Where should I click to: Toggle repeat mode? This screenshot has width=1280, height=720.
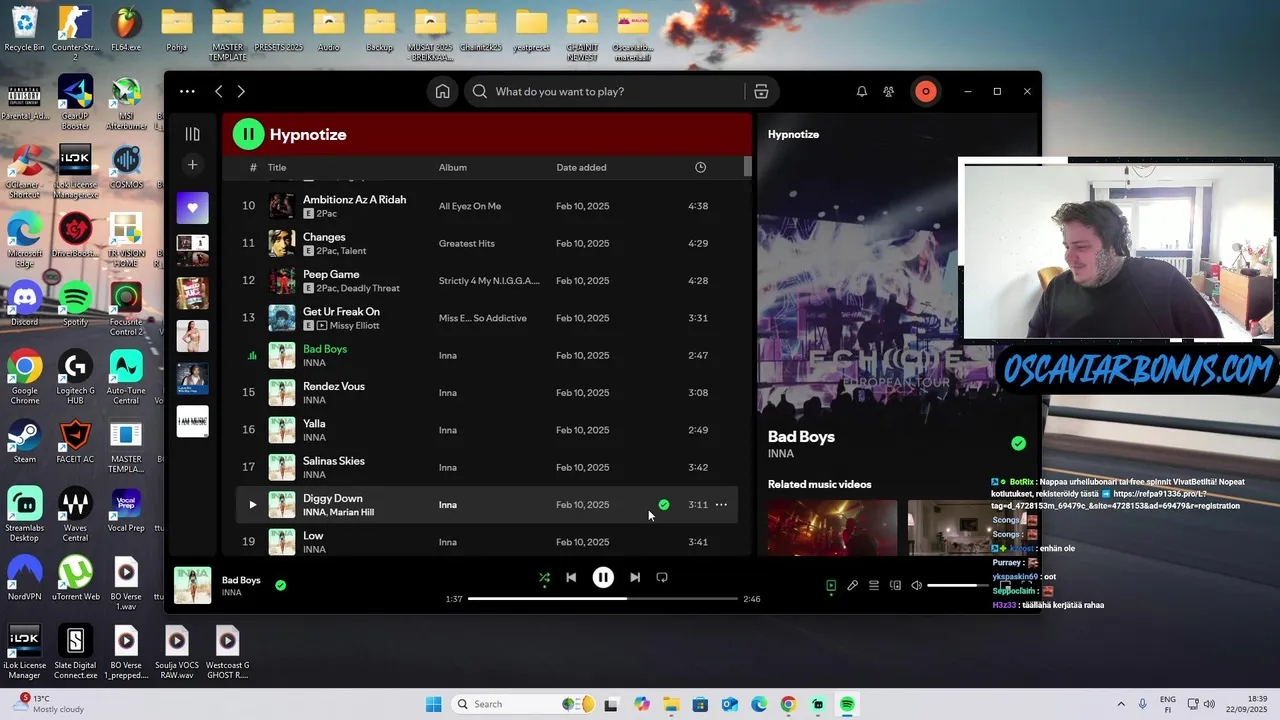point(662,577)
